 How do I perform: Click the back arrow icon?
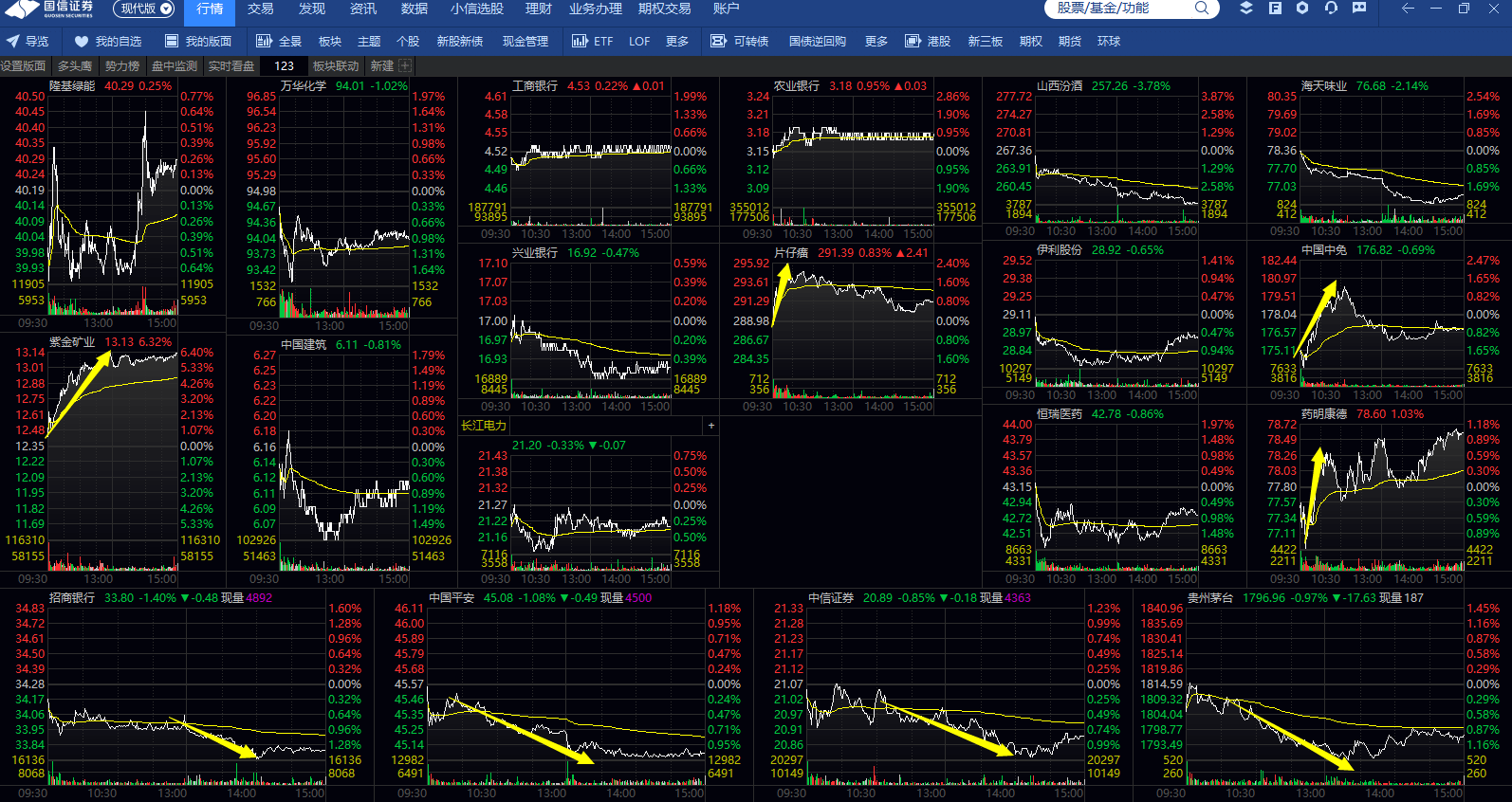tap(1408, 9)
